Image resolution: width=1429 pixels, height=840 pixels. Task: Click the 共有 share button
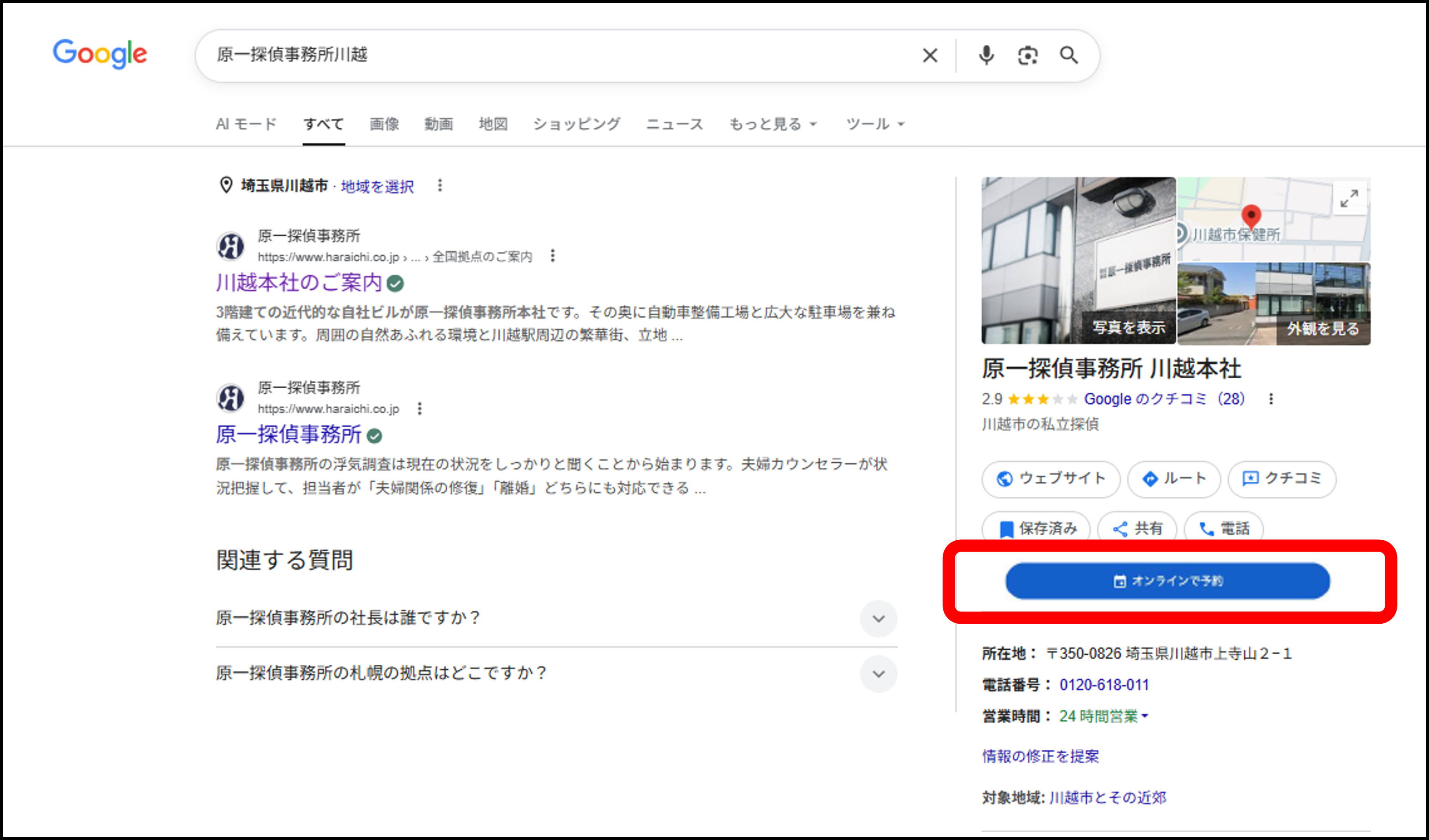(x=1137, y=528)
